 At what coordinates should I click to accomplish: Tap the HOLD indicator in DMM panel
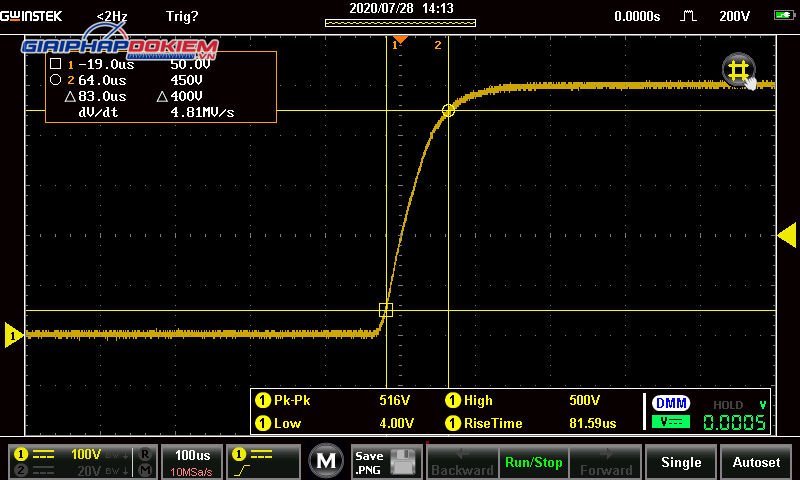coord(728,405)
